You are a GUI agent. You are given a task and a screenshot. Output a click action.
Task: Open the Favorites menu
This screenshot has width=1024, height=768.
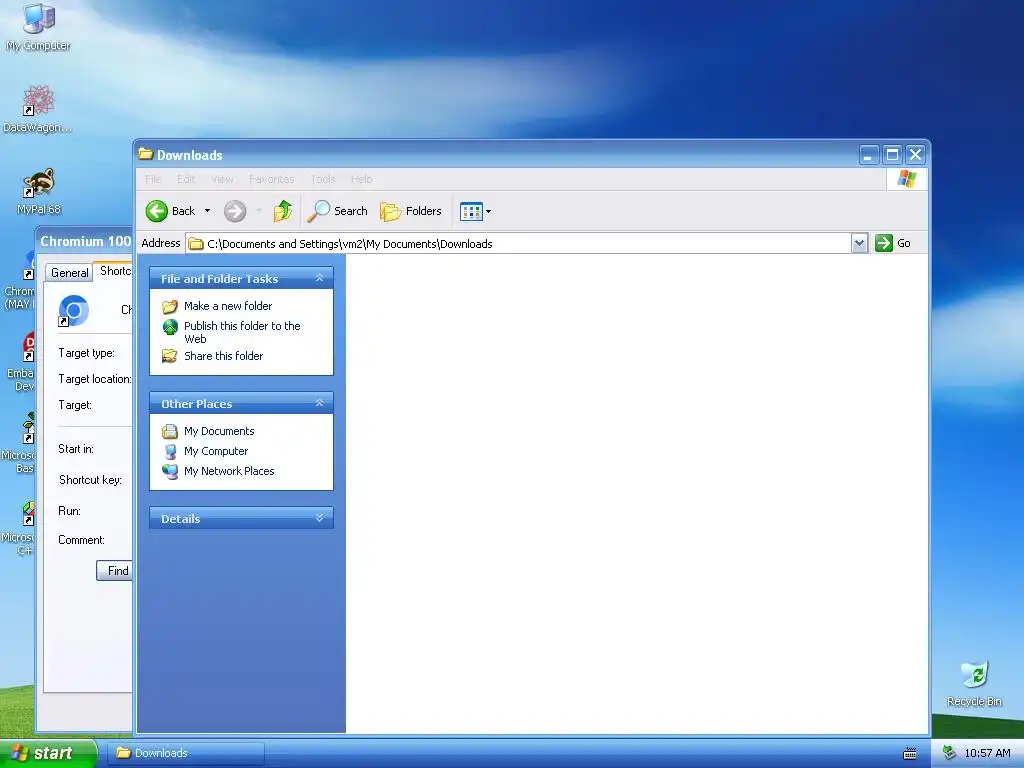272,179
